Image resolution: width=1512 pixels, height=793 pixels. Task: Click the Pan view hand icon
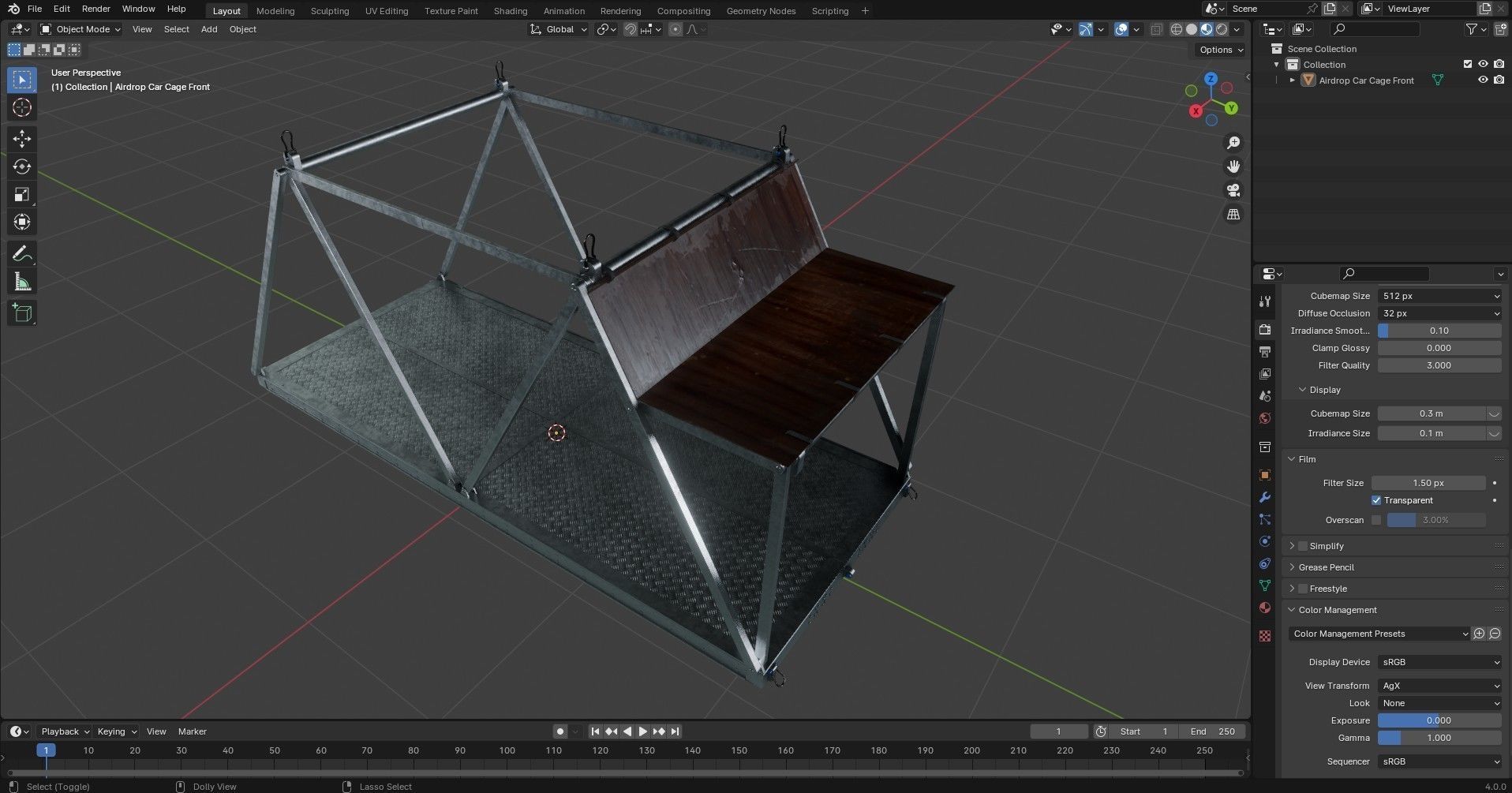[1233, 166]
